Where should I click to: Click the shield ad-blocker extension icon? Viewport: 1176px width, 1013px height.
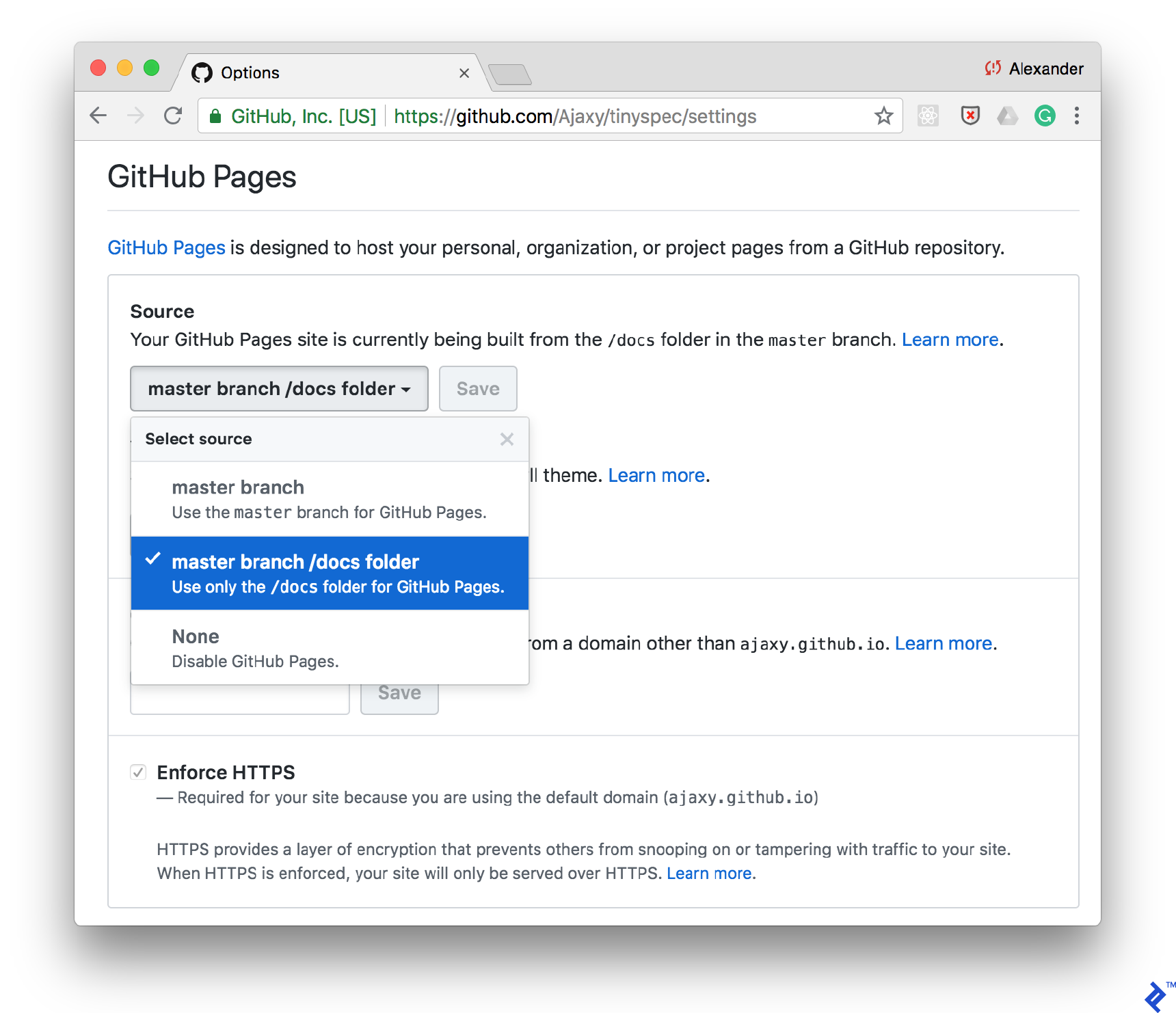point(970,116)
